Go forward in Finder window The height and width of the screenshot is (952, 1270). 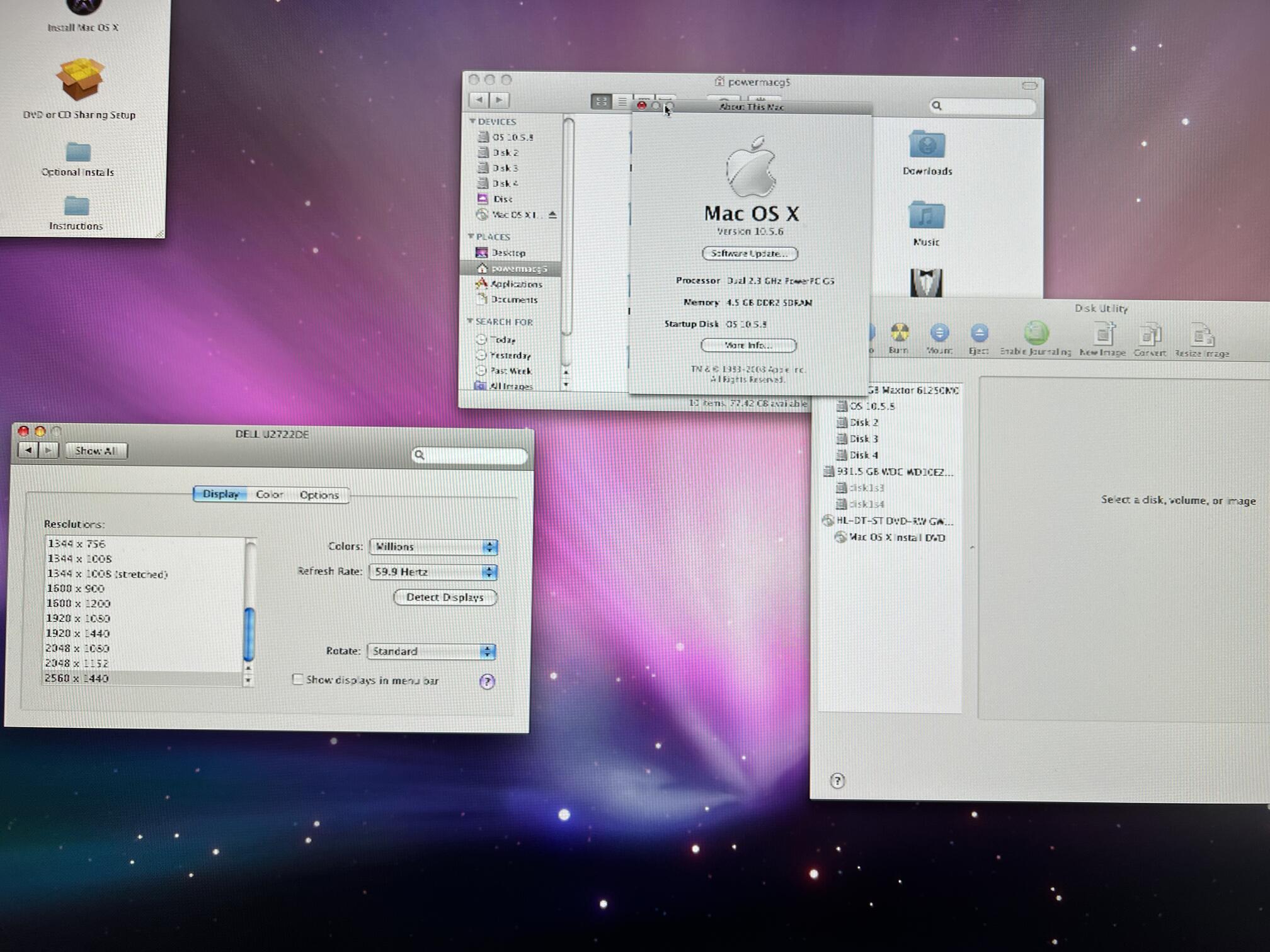500,99
